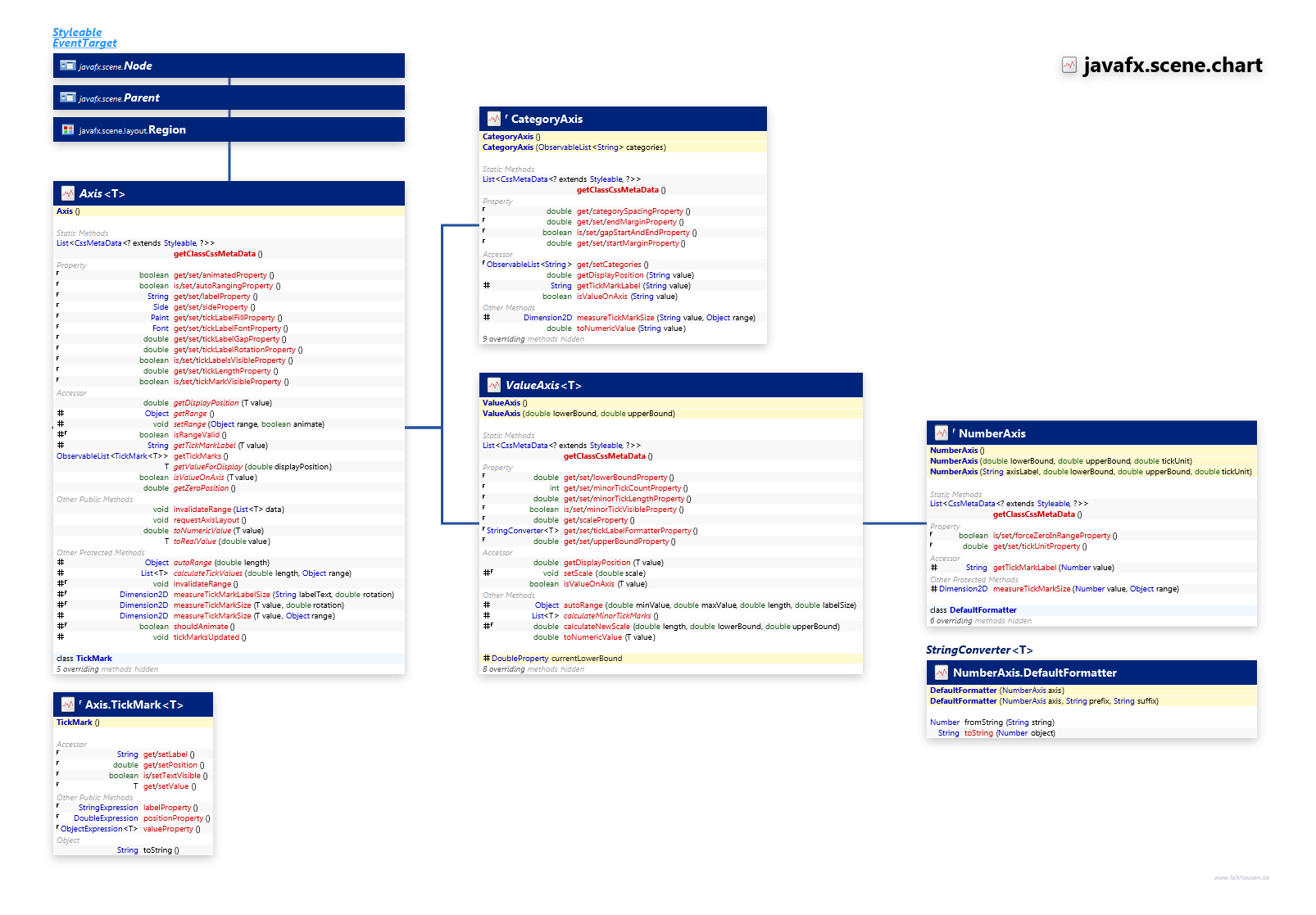
Task: Open the EventTarget interface link
Action: [x=84, y=43]
